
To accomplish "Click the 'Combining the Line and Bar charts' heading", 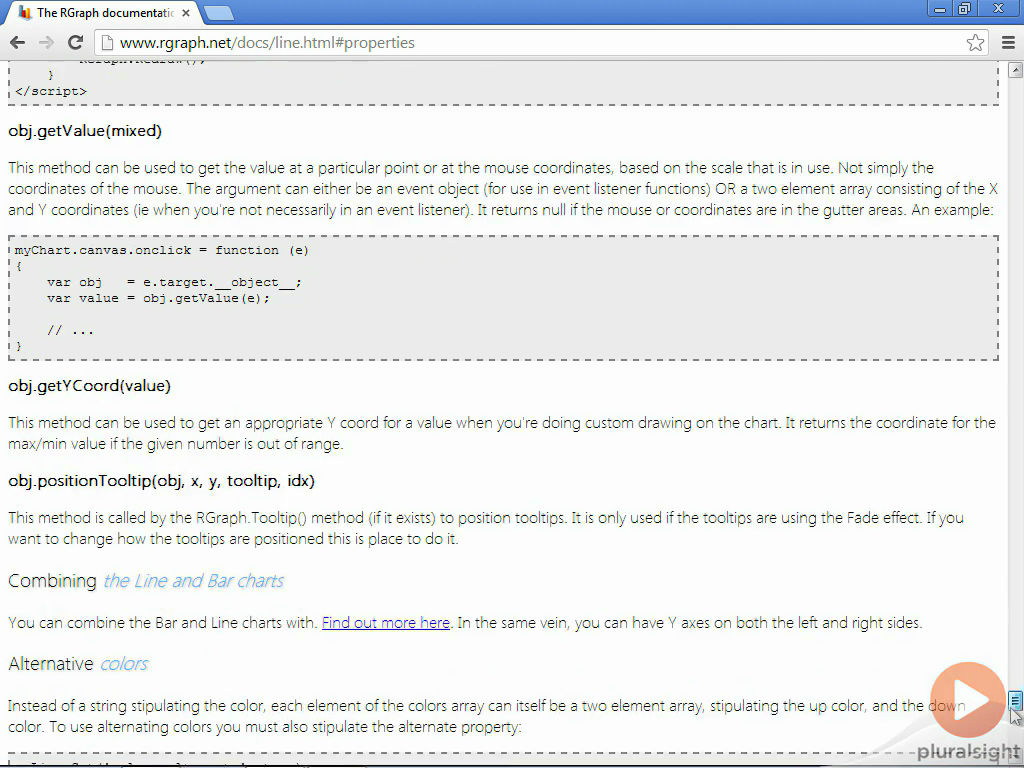I will point(146,581).
